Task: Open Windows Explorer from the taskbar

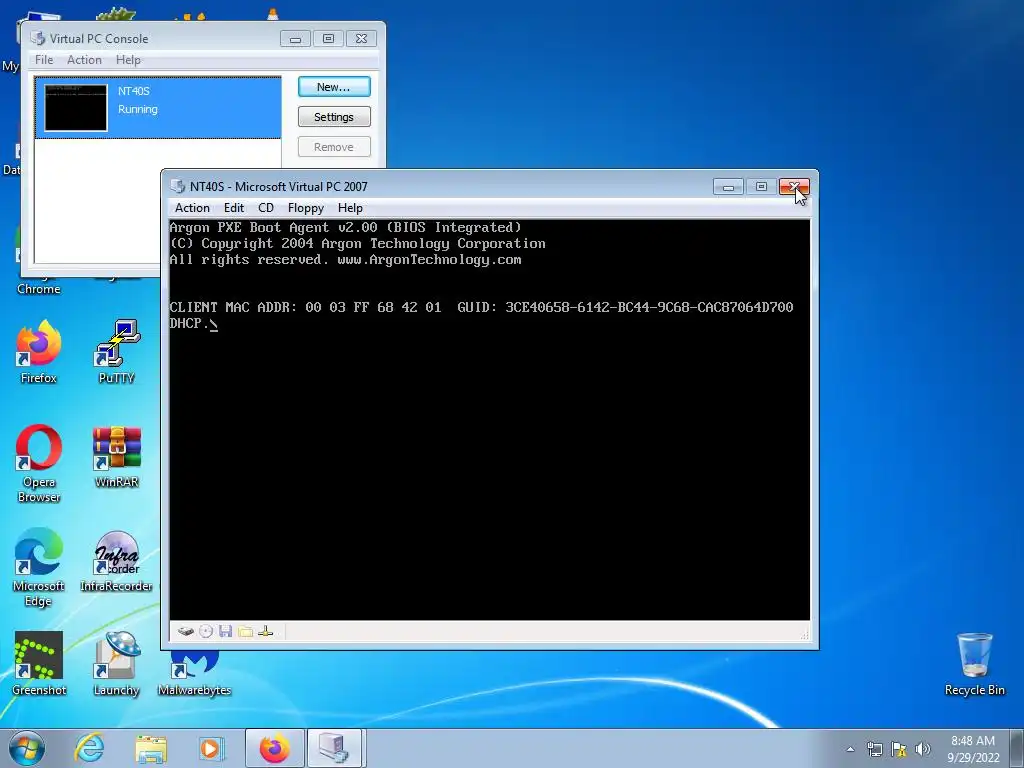Action: 151,748
